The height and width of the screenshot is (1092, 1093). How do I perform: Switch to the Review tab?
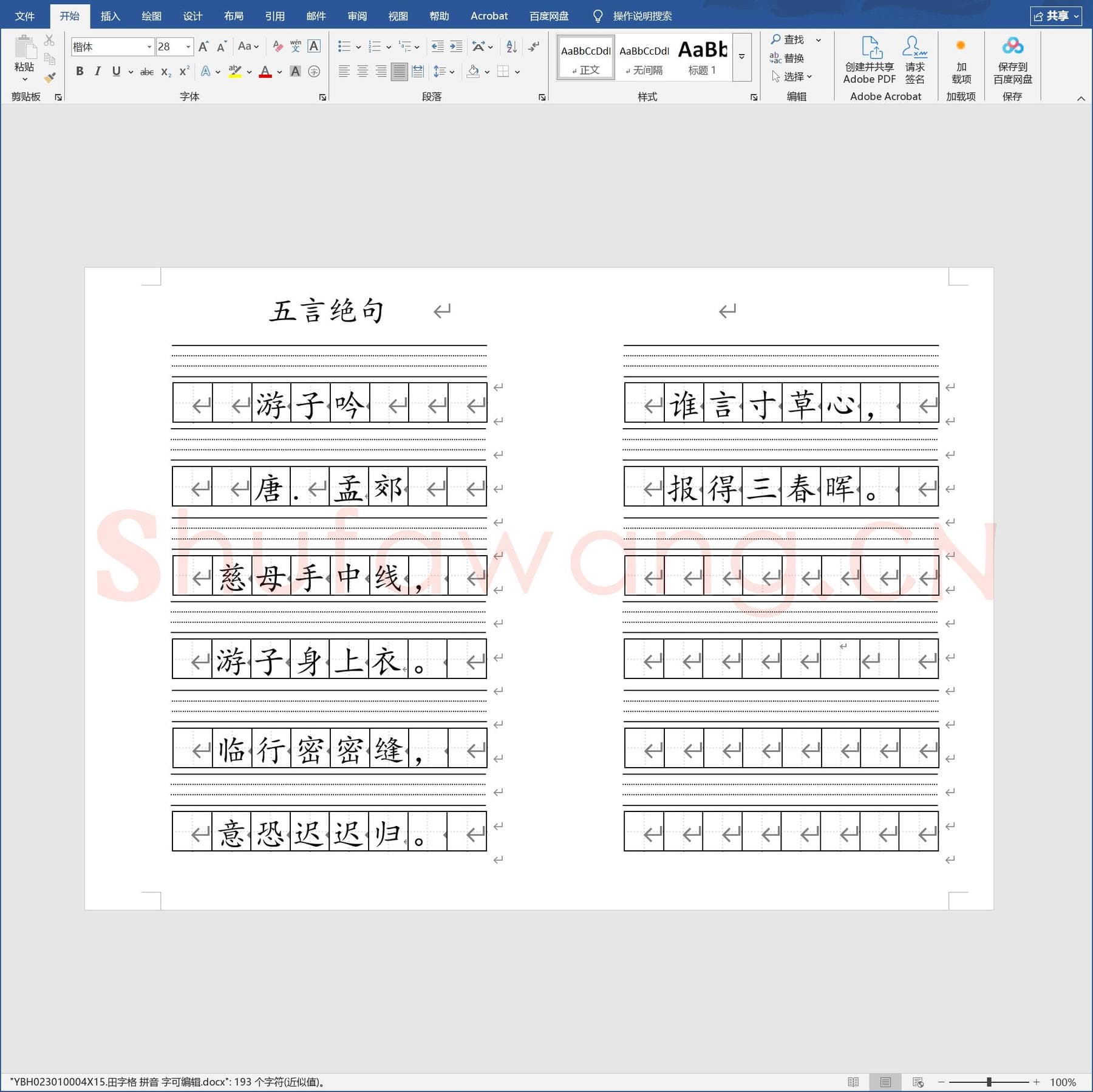click(357, 16)
